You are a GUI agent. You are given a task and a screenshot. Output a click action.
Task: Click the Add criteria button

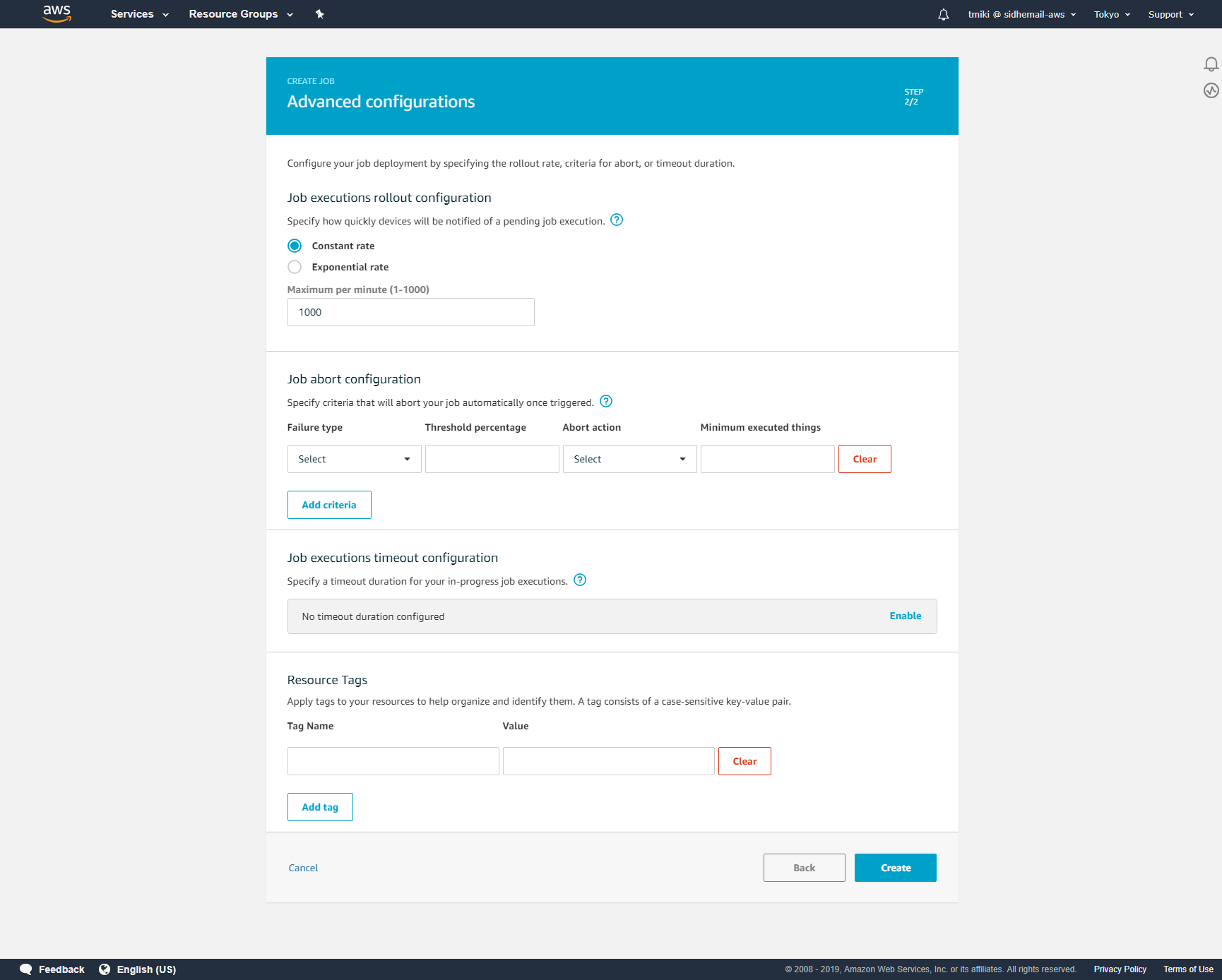329,505
